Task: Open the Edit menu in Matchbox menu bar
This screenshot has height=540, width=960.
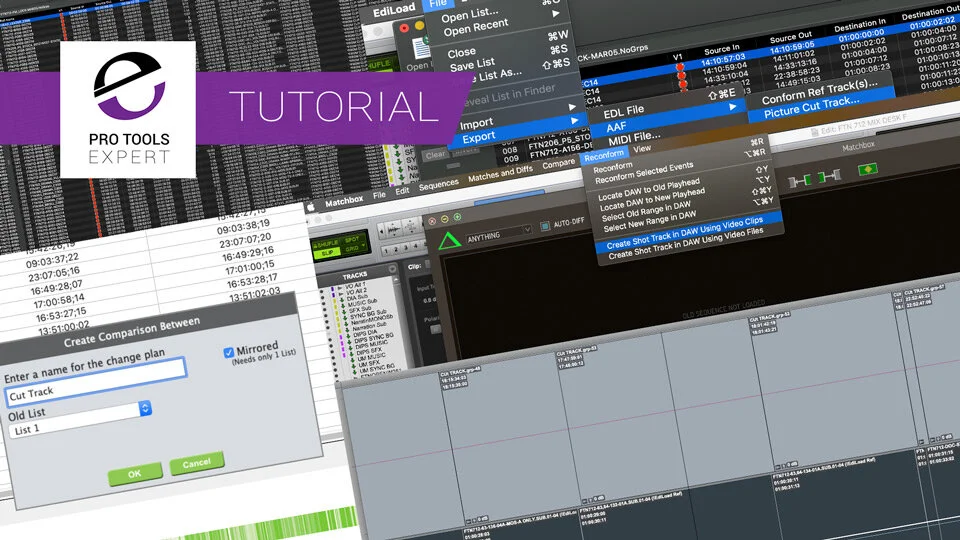Action: [402, 191]
